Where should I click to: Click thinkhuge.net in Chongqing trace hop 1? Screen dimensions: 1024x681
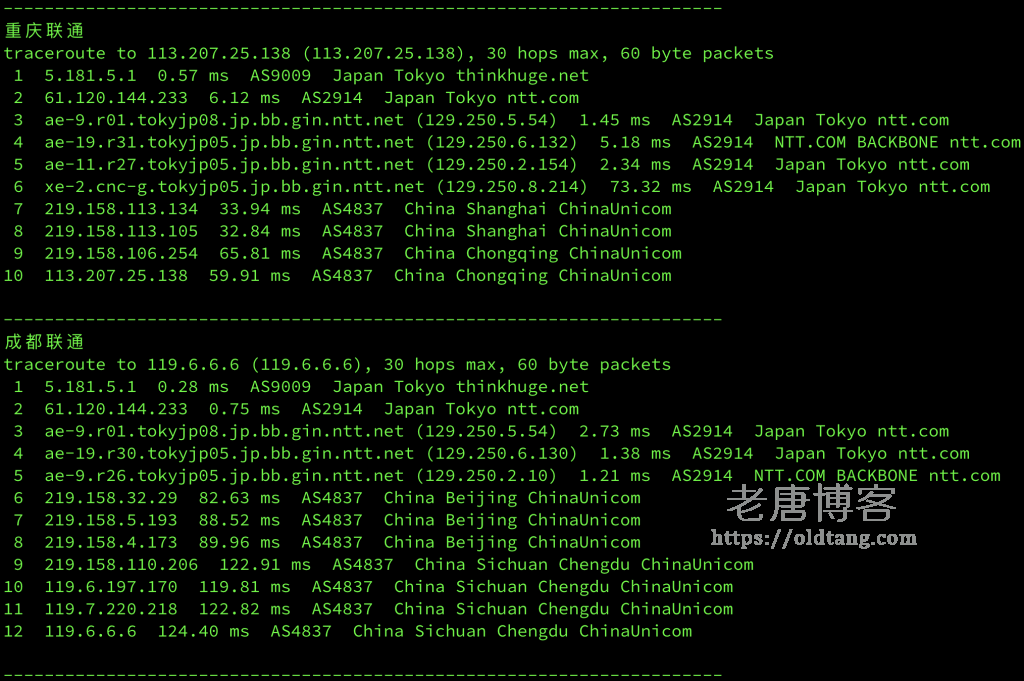coord(522,76)
